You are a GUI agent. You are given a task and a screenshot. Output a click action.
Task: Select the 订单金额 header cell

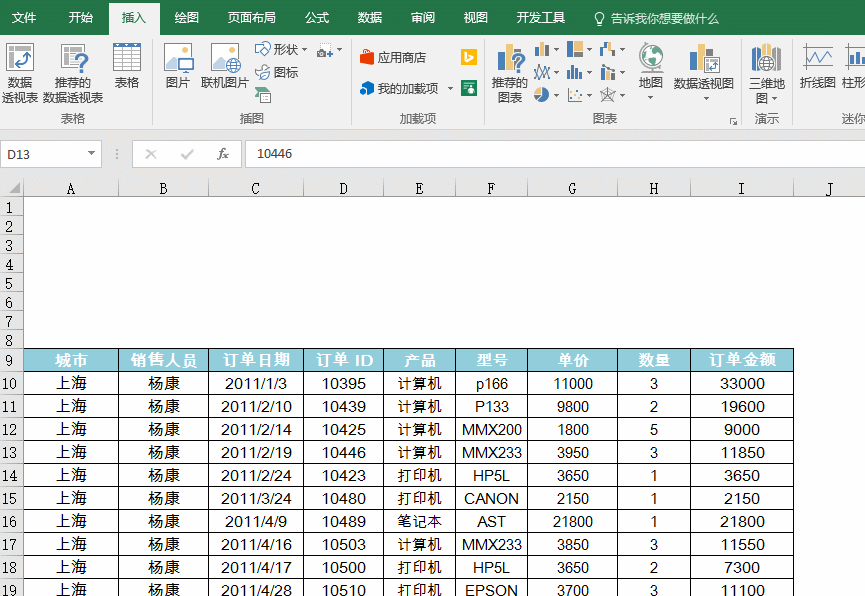tap(742, 360)
